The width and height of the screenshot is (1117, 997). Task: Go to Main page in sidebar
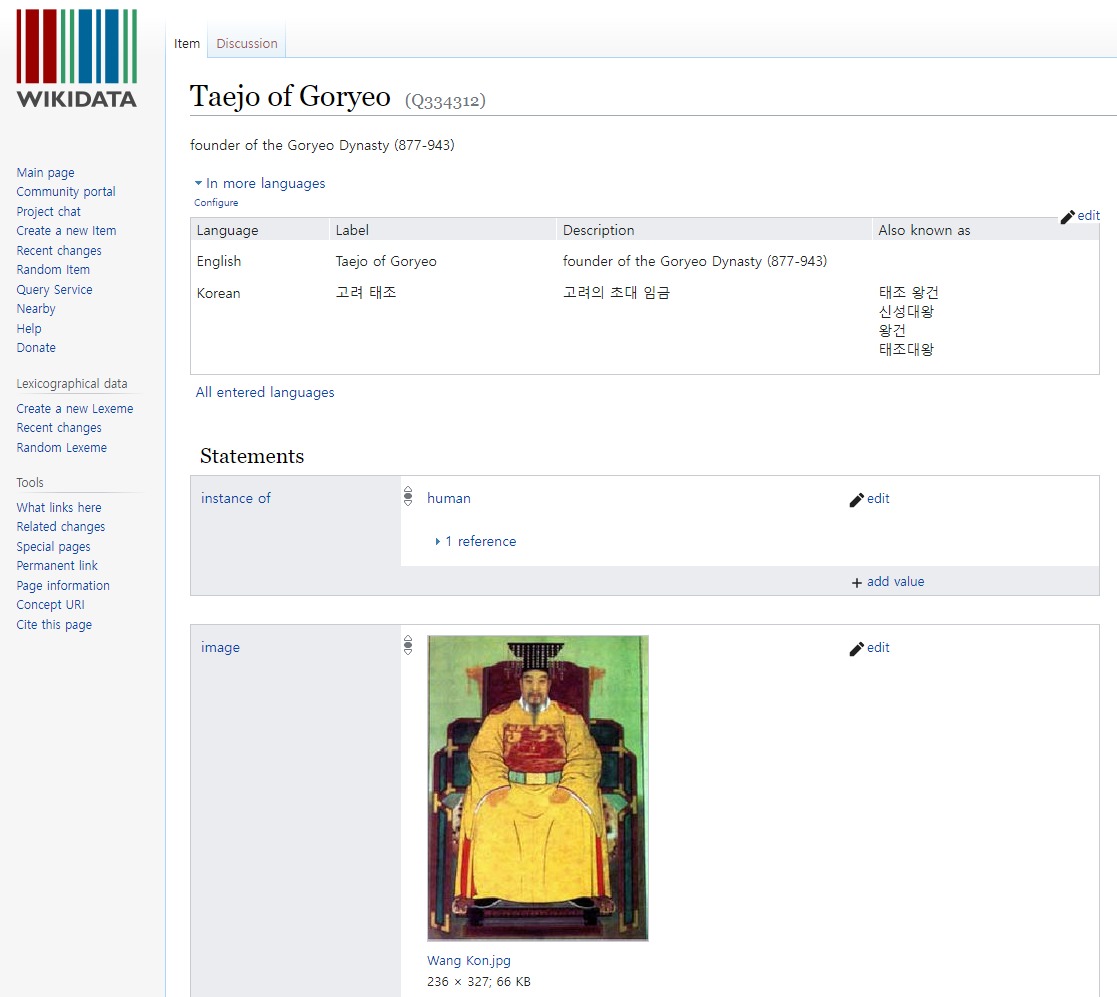tap(46, 172)
